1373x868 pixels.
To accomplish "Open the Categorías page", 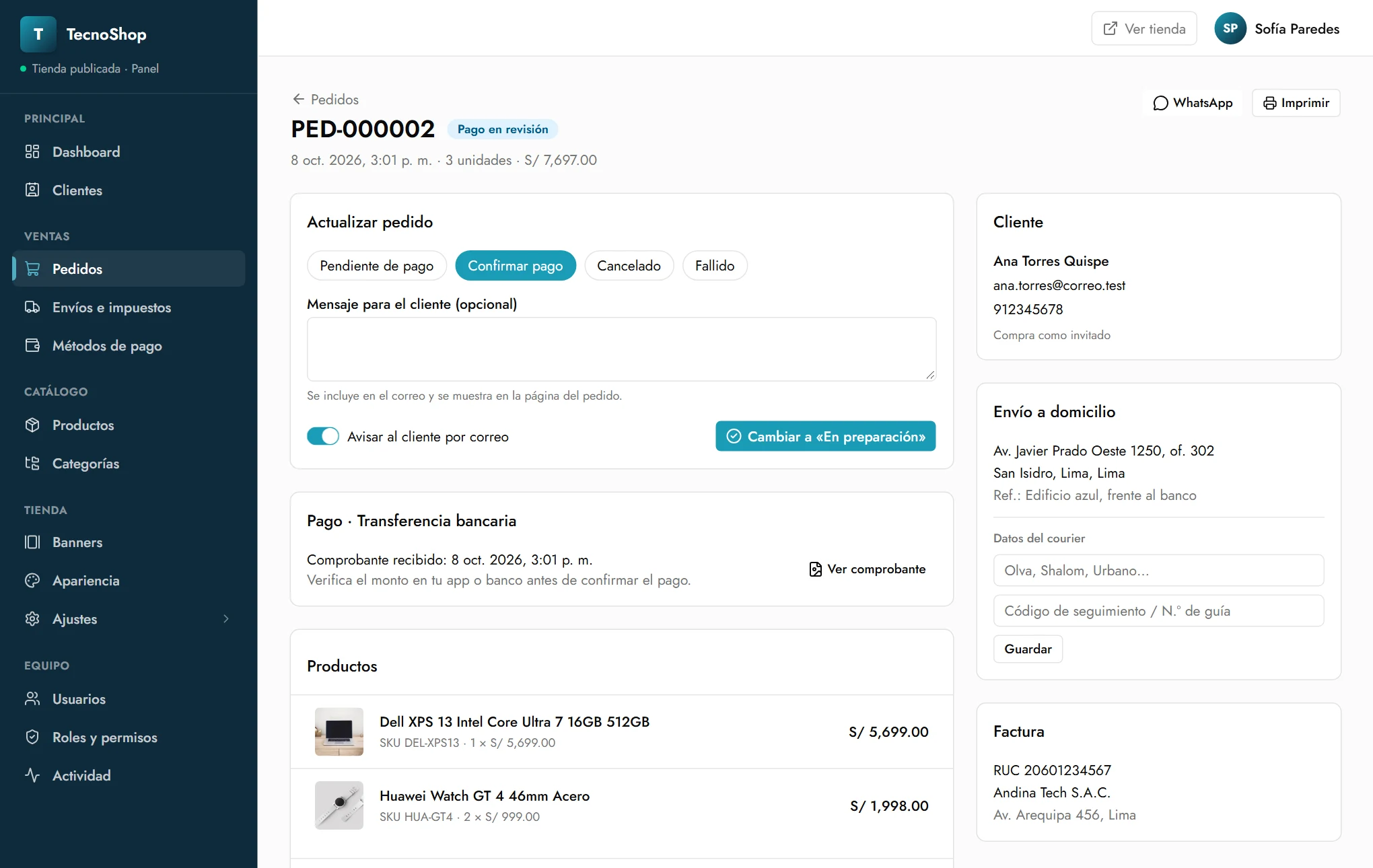I will 129,464.
